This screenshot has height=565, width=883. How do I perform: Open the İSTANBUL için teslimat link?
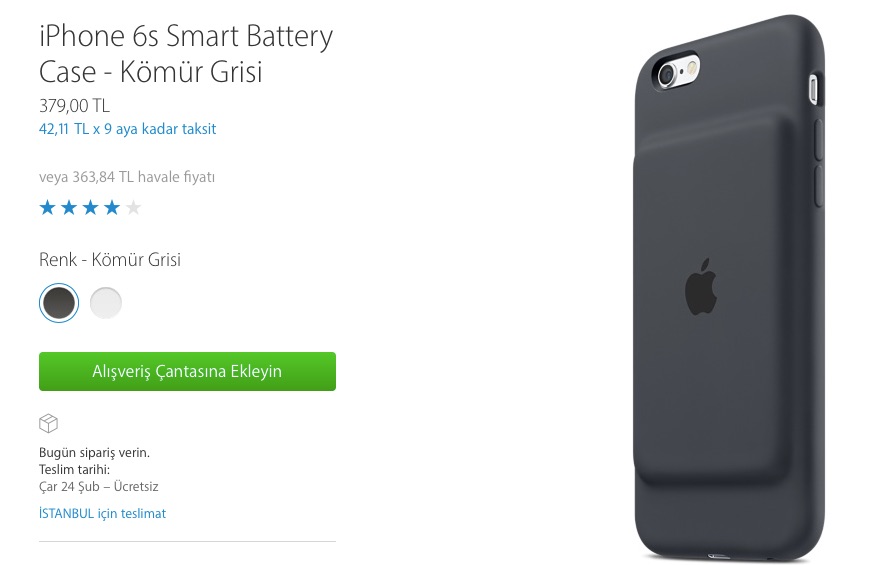point(102,513)
